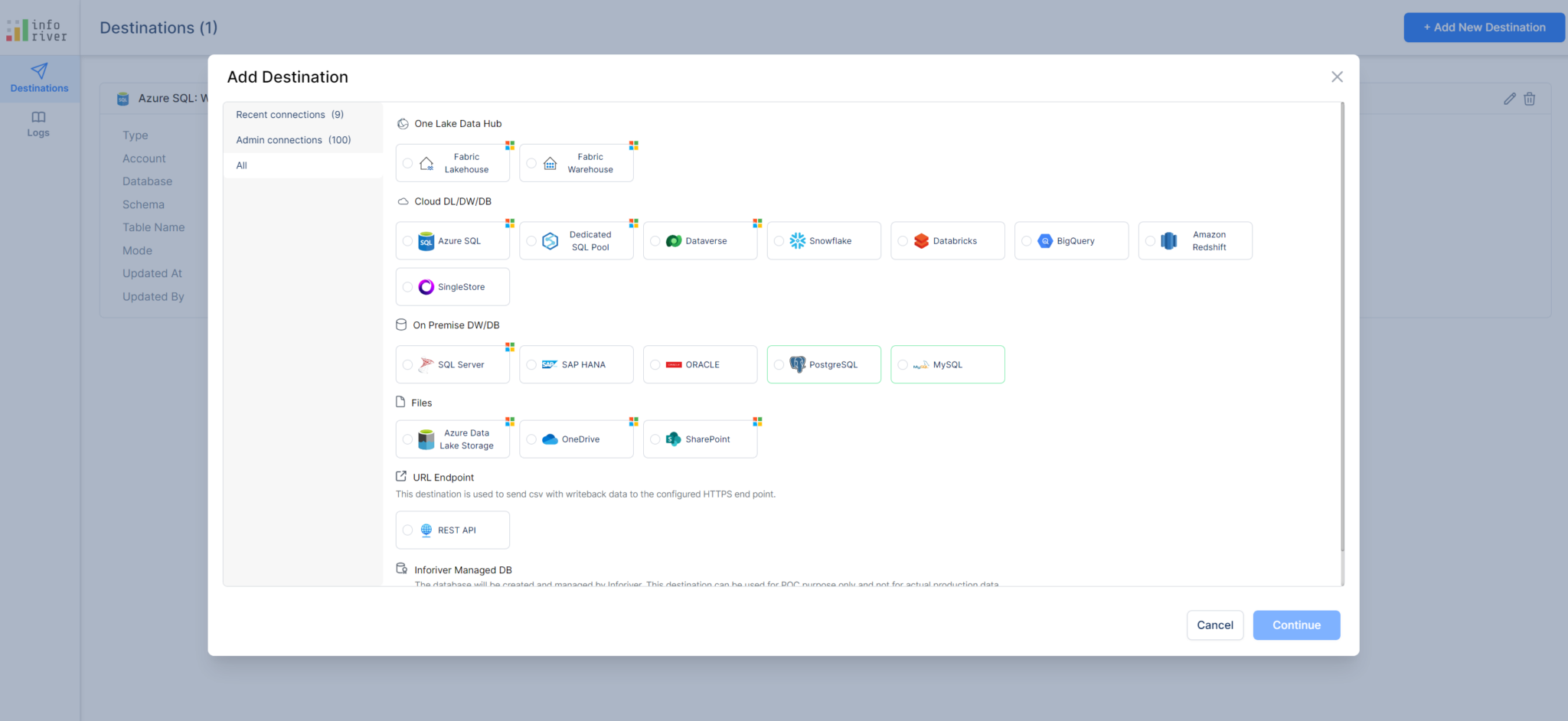Select the Azure SQL radio button
This screenshot has width=1568, height=721.
[407, 241]
